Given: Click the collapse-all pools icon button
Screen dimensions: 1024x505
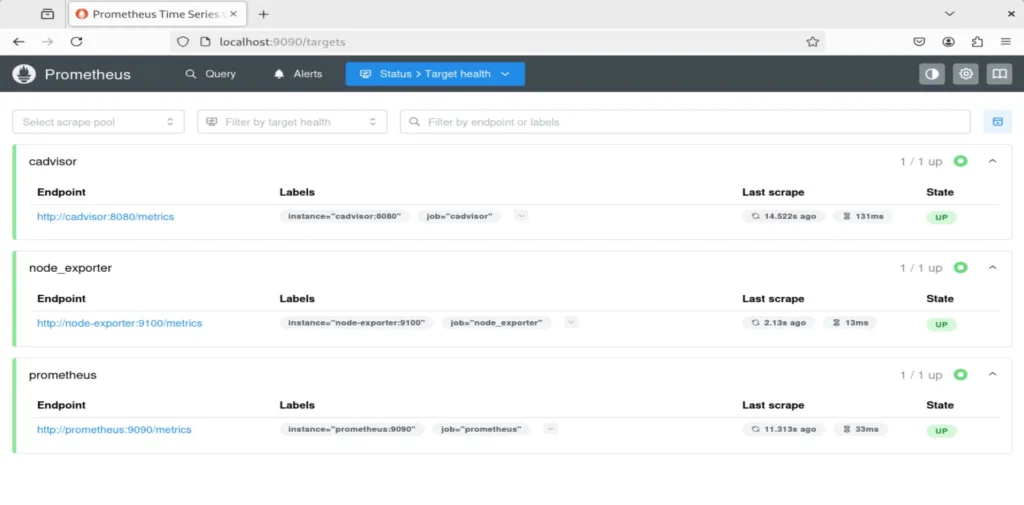Looking at the screenshot, I should click(997, 122).
